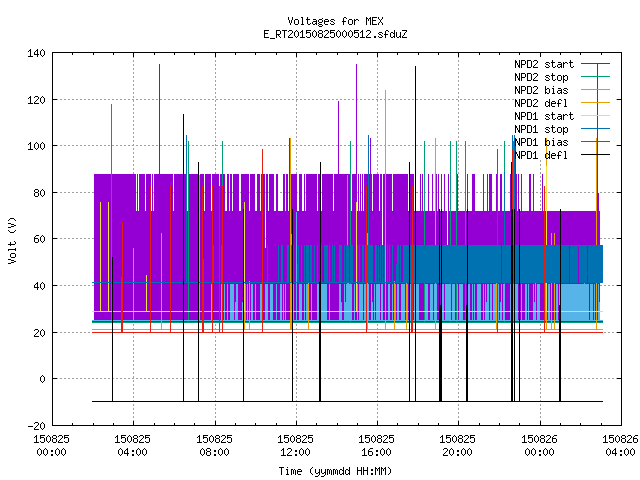This screenshot has height=480, width=640.
Task: Click the NPD1 stop legend label
Action: (541, 129)
